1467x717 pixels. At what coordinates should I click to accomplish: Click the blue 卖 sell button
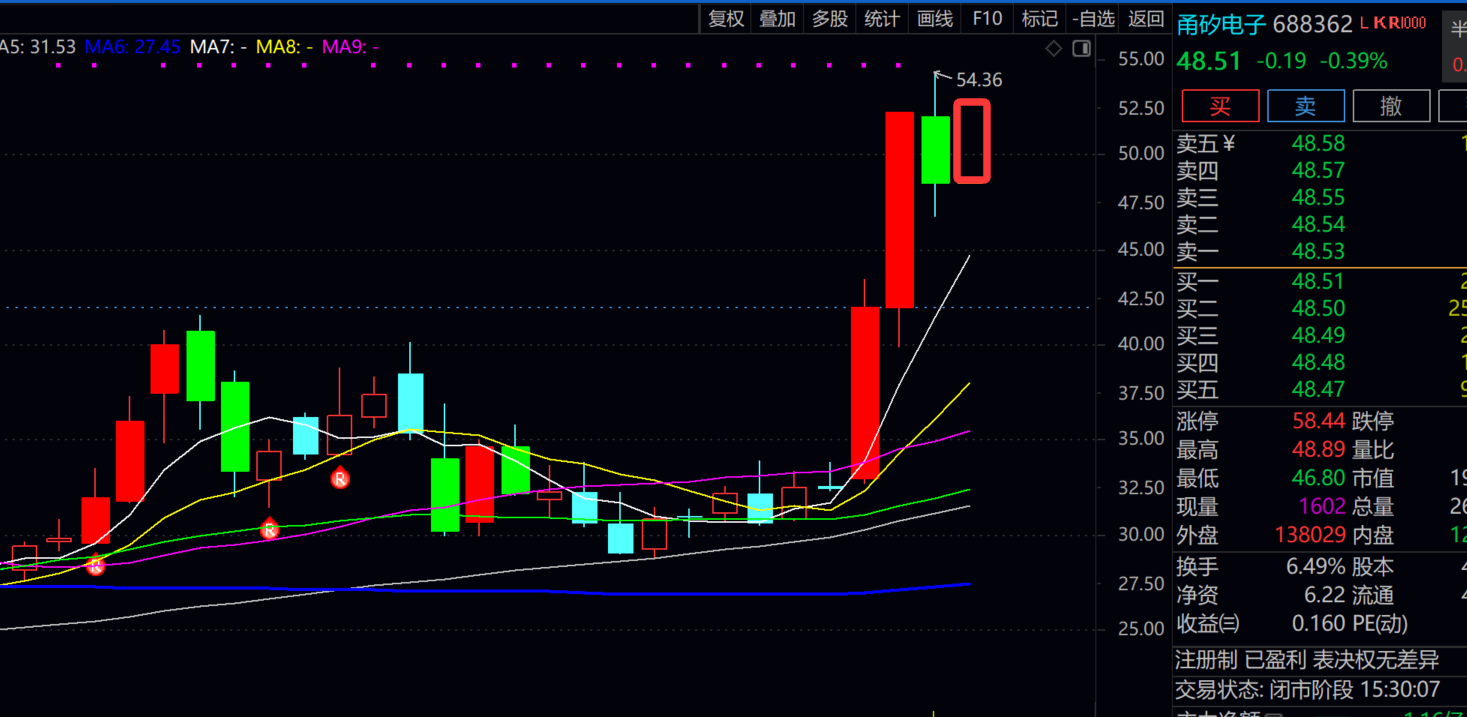tap(1305, 106)
